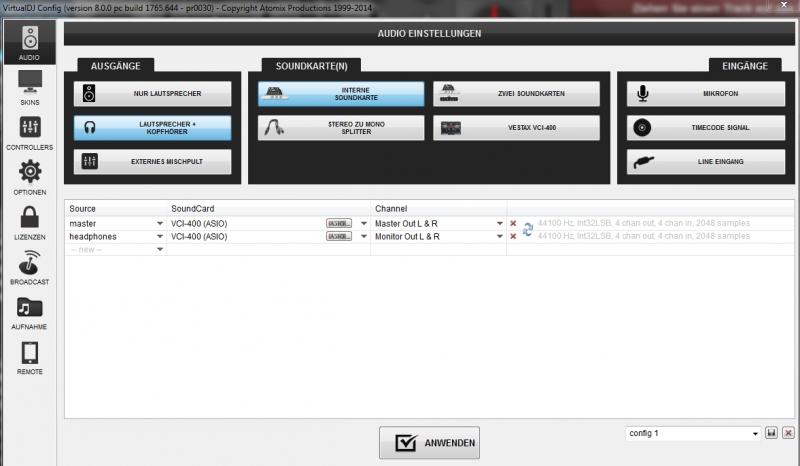Screen dimensions: 800x466
Task: Click the refresh soundcard icon
Action: coord(528,230)
